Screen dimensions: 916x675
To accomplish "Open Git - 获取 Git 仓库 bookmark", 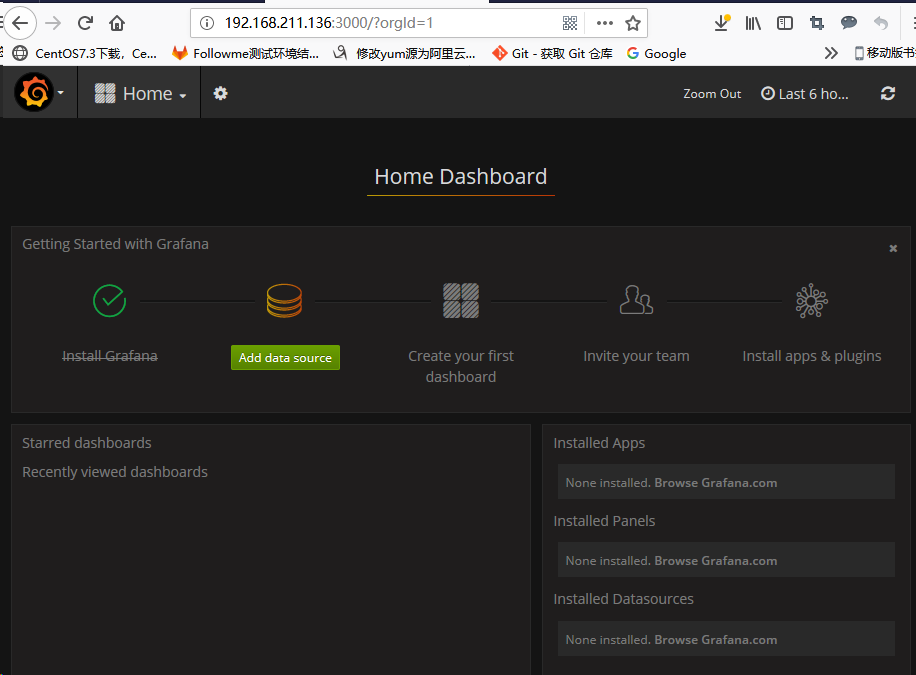I will tap(553, 54).
